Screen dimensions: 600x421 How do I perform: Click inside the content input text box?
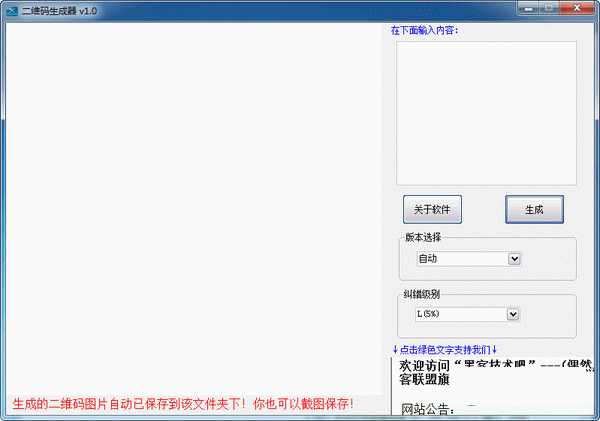[486, 112]
